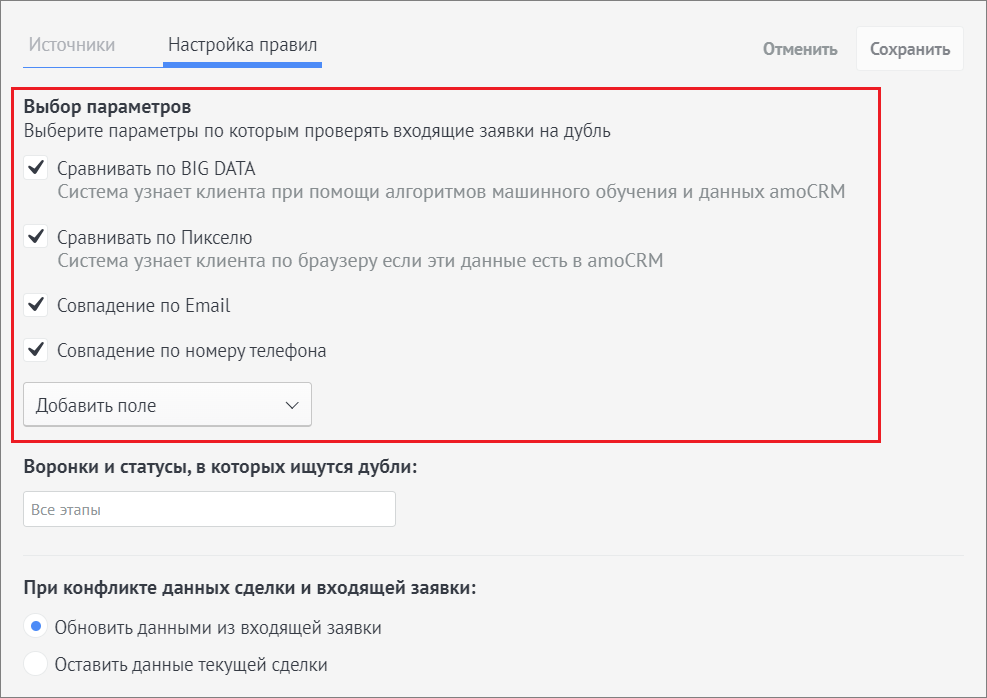The image size is (987, 698).
Task: Click Совпадение по номеру телефона label
Action: [x=191, y=351]
